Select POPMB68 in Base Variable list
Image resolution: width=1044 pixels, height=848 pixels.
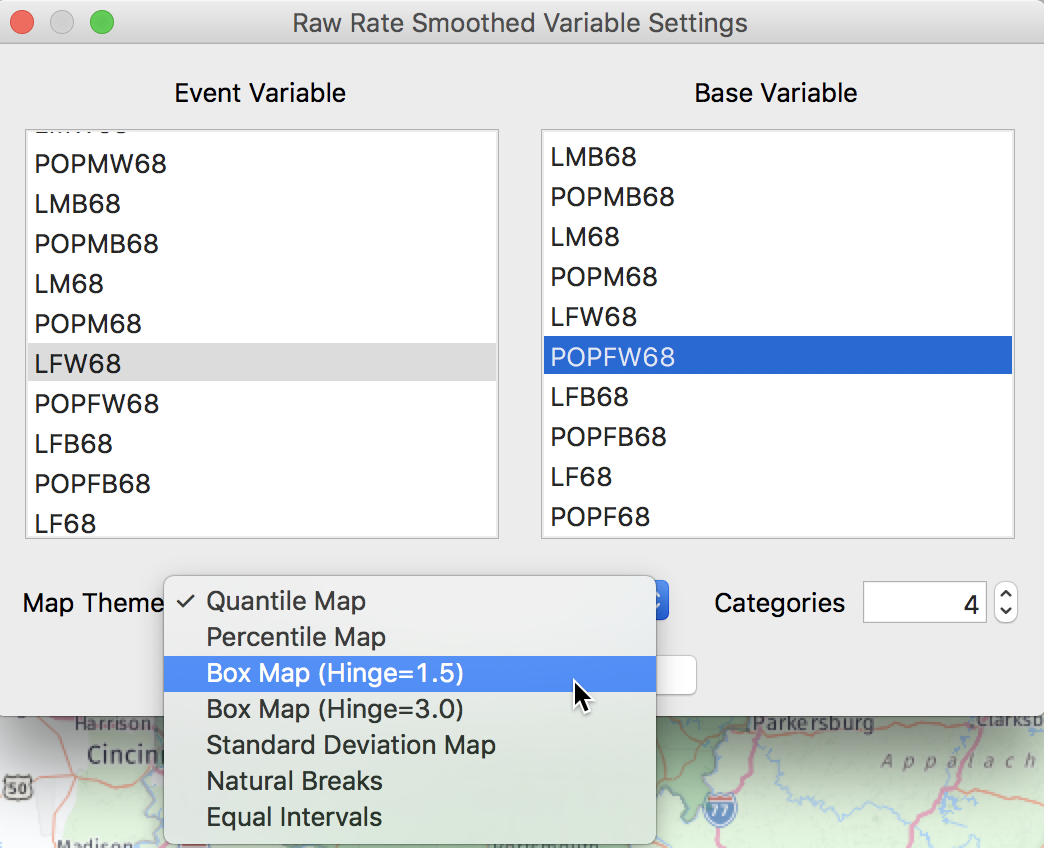[778, 197]
